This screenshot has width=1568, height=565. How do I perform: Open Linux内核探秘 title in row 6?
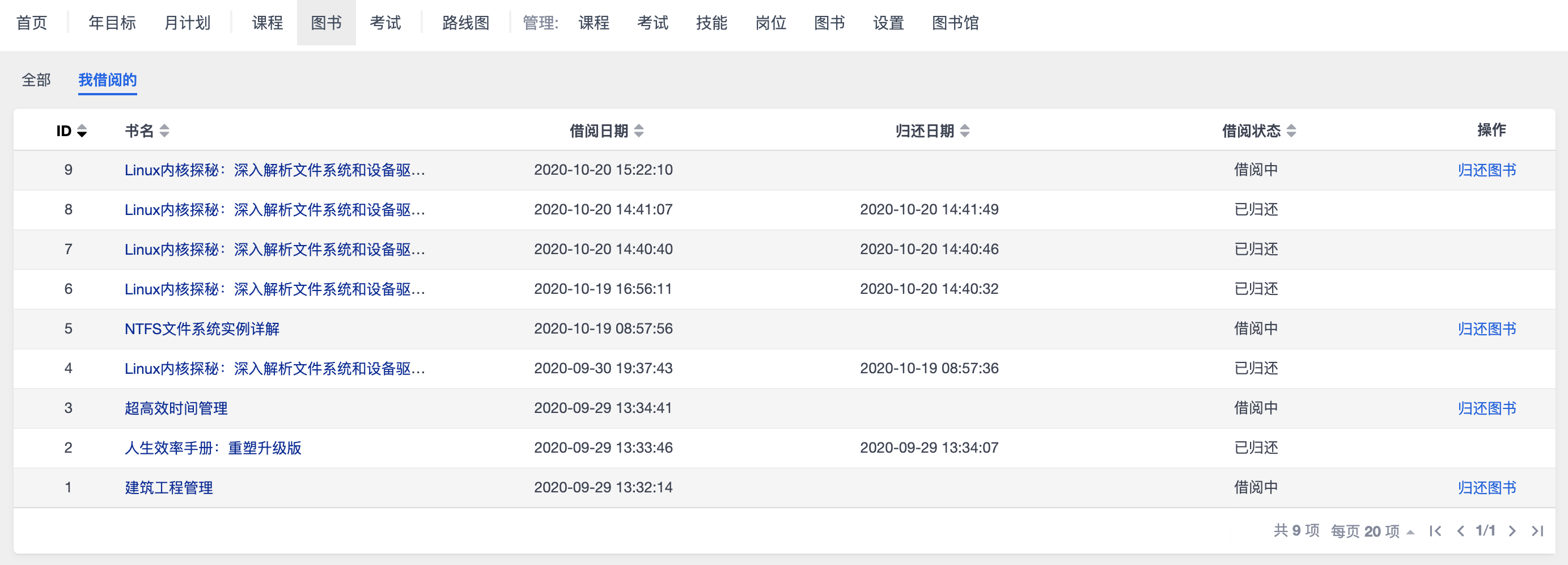pyautogui.click(x=275, y=289)
